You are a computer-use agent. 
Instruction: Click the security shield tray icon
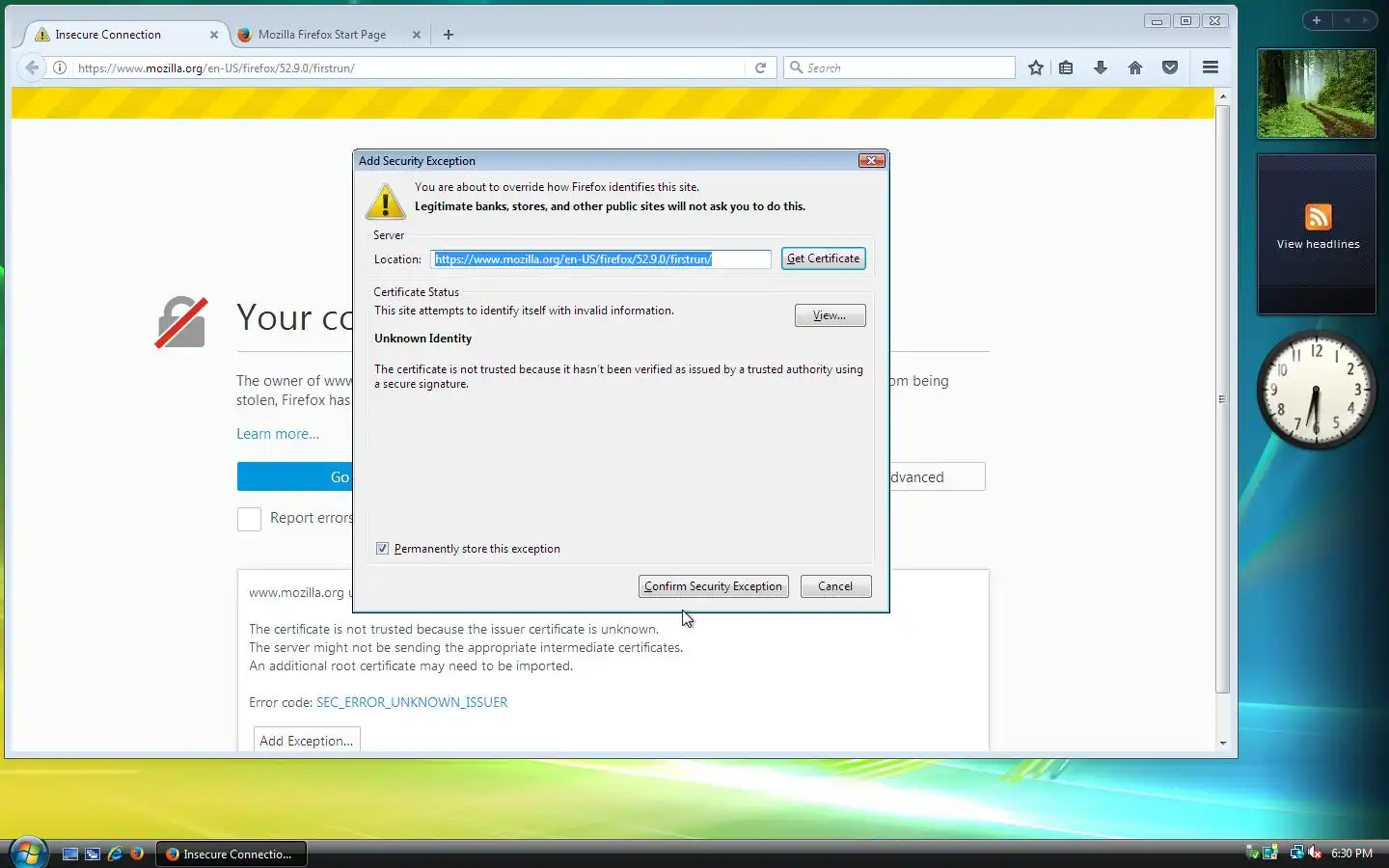pyautogui.click(x=1253, y=853)
